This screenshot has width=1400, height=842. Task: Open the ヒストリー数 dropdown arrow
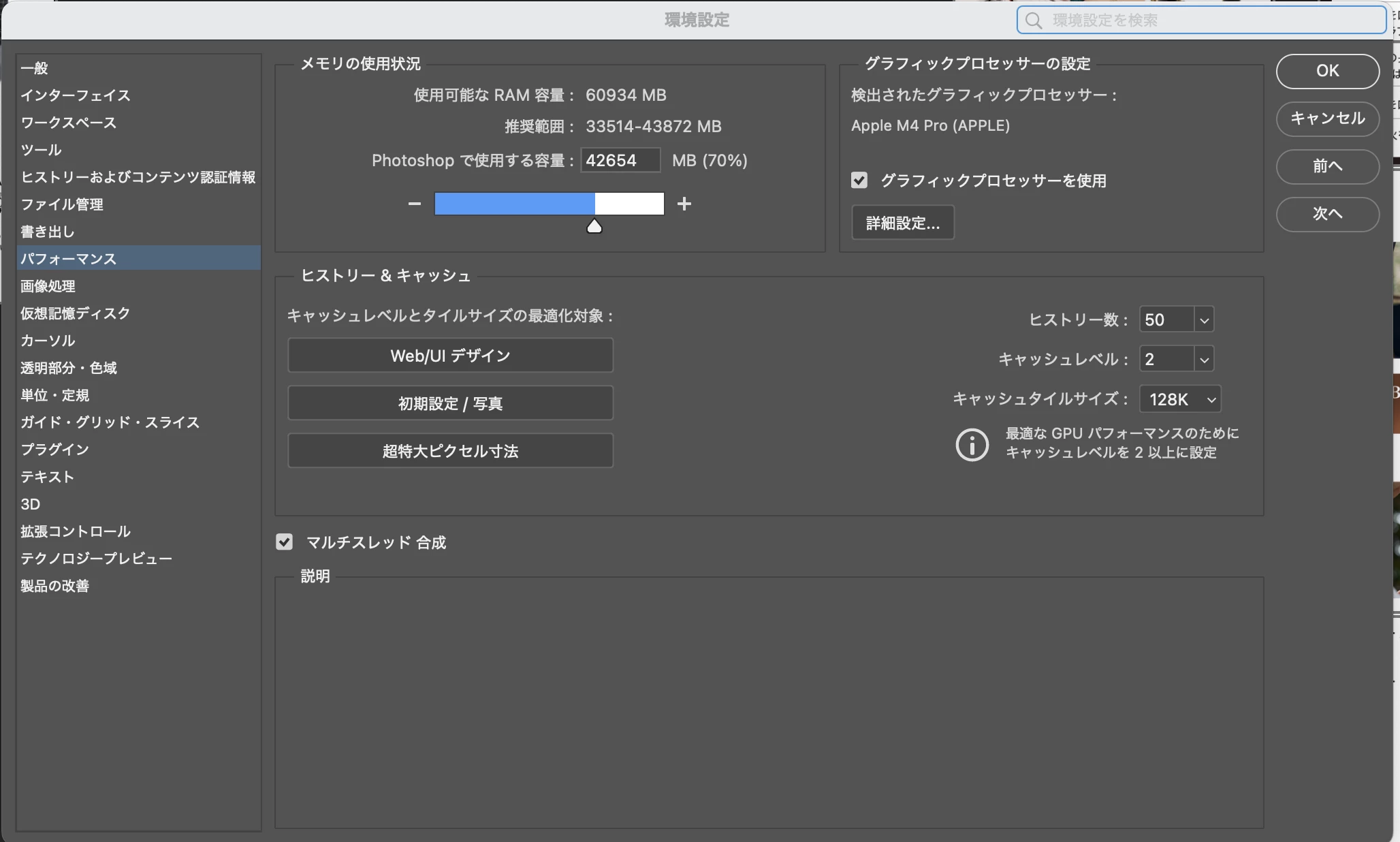(1204, 320)
